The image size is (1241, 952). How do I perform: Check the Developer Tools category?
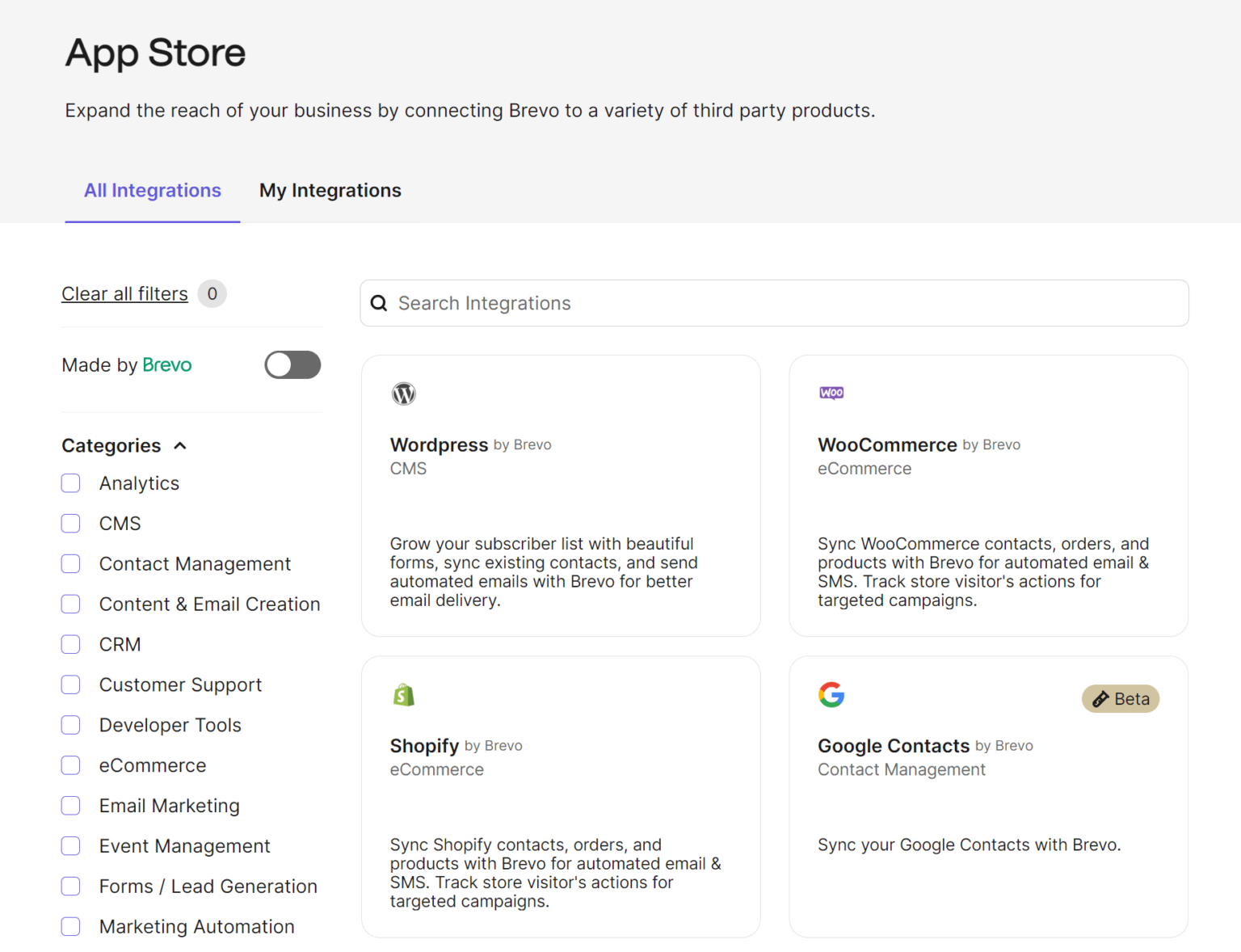click(70, 725)
